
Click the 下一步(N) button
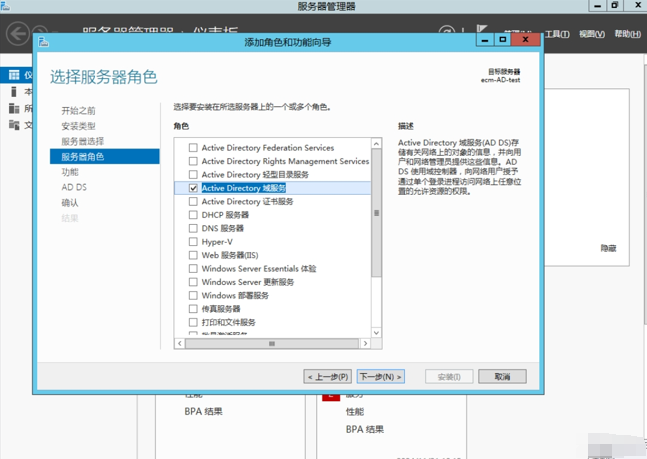[380, 376]
